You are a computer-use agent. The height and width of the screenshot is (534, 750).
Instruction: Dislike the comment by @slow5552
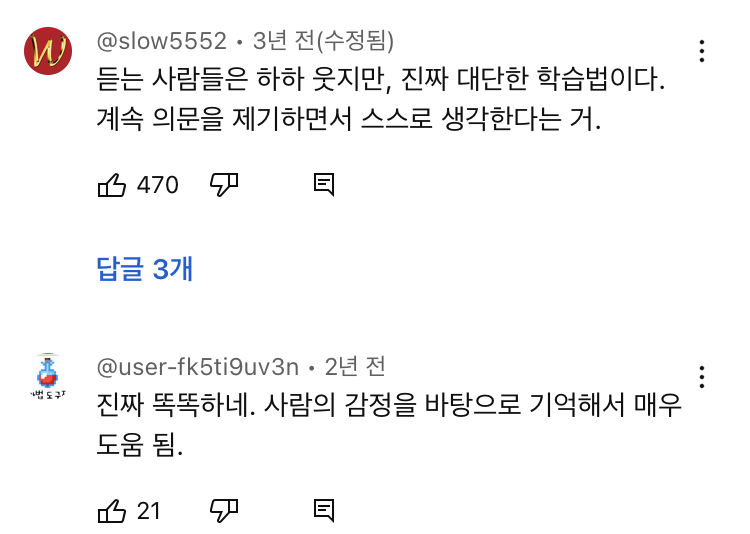223,185
